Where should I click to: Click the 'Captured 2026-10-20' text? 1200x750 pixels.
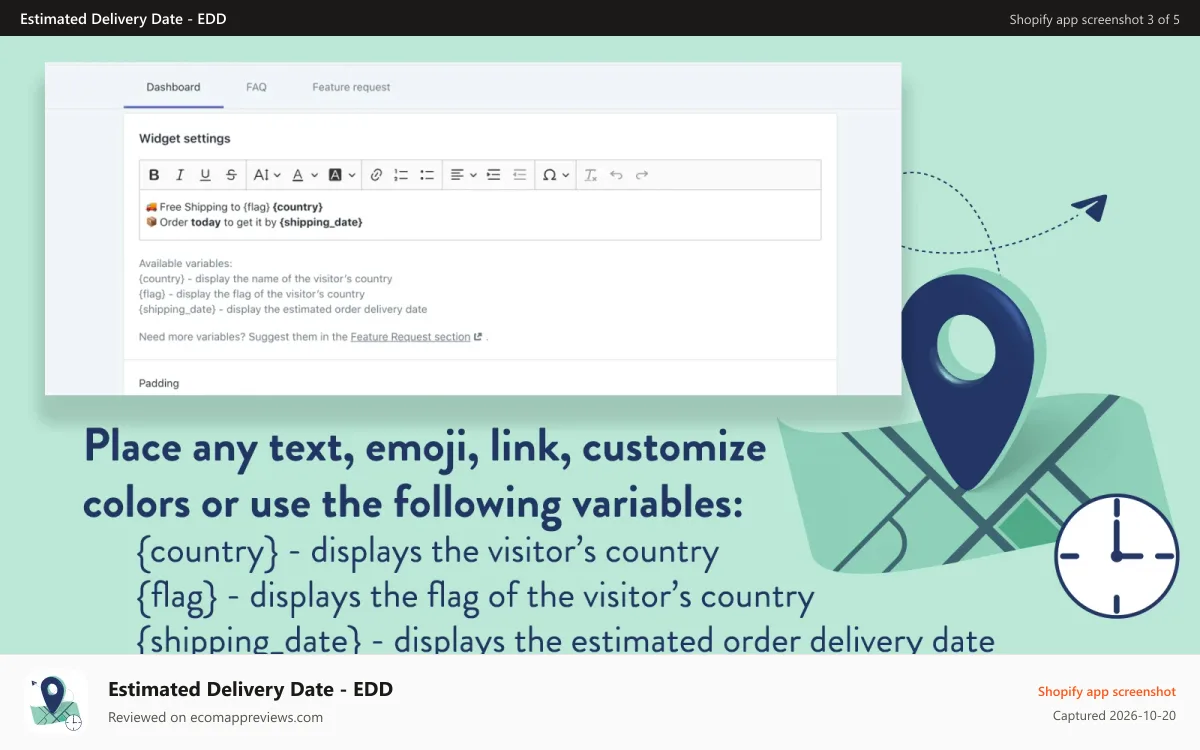coord(1114,715)
